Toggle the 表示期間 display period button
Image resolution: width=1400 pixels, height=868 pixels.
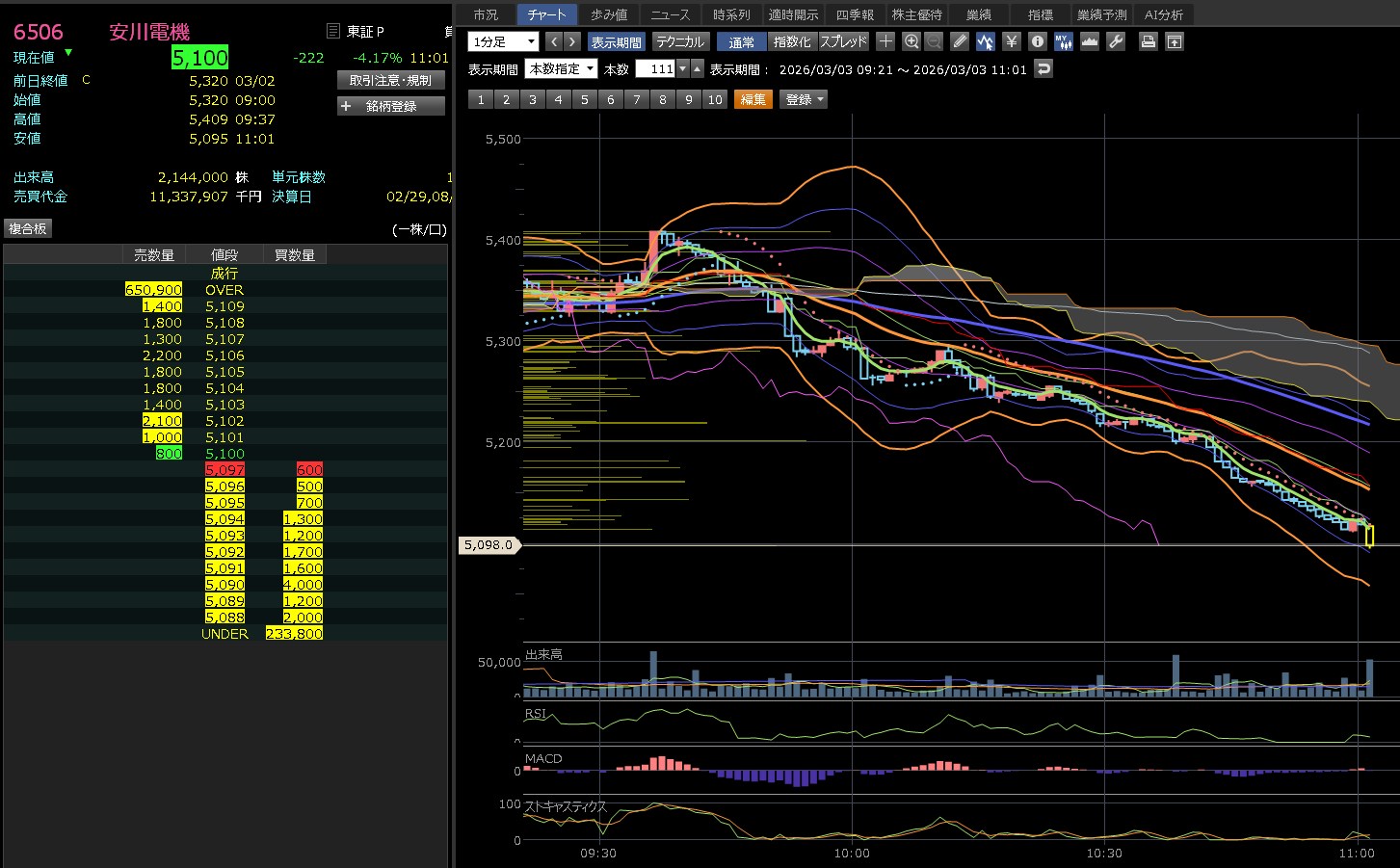click(616, 41)
